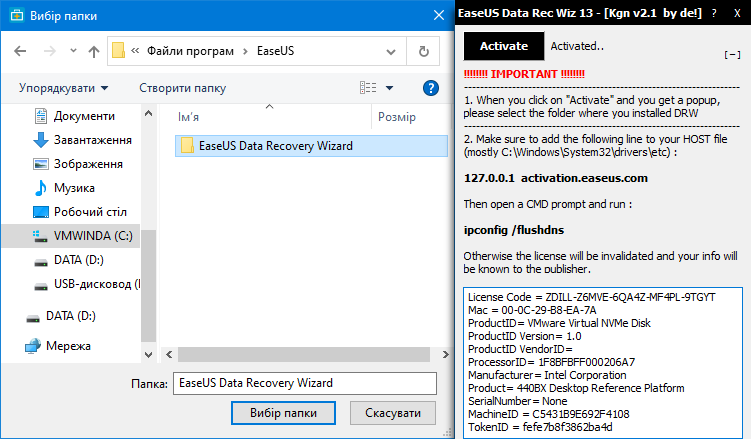The image size is (751, 439).
Task: Click the address bar folder icon
Action: pyautogui.click(x=118, y=50)
